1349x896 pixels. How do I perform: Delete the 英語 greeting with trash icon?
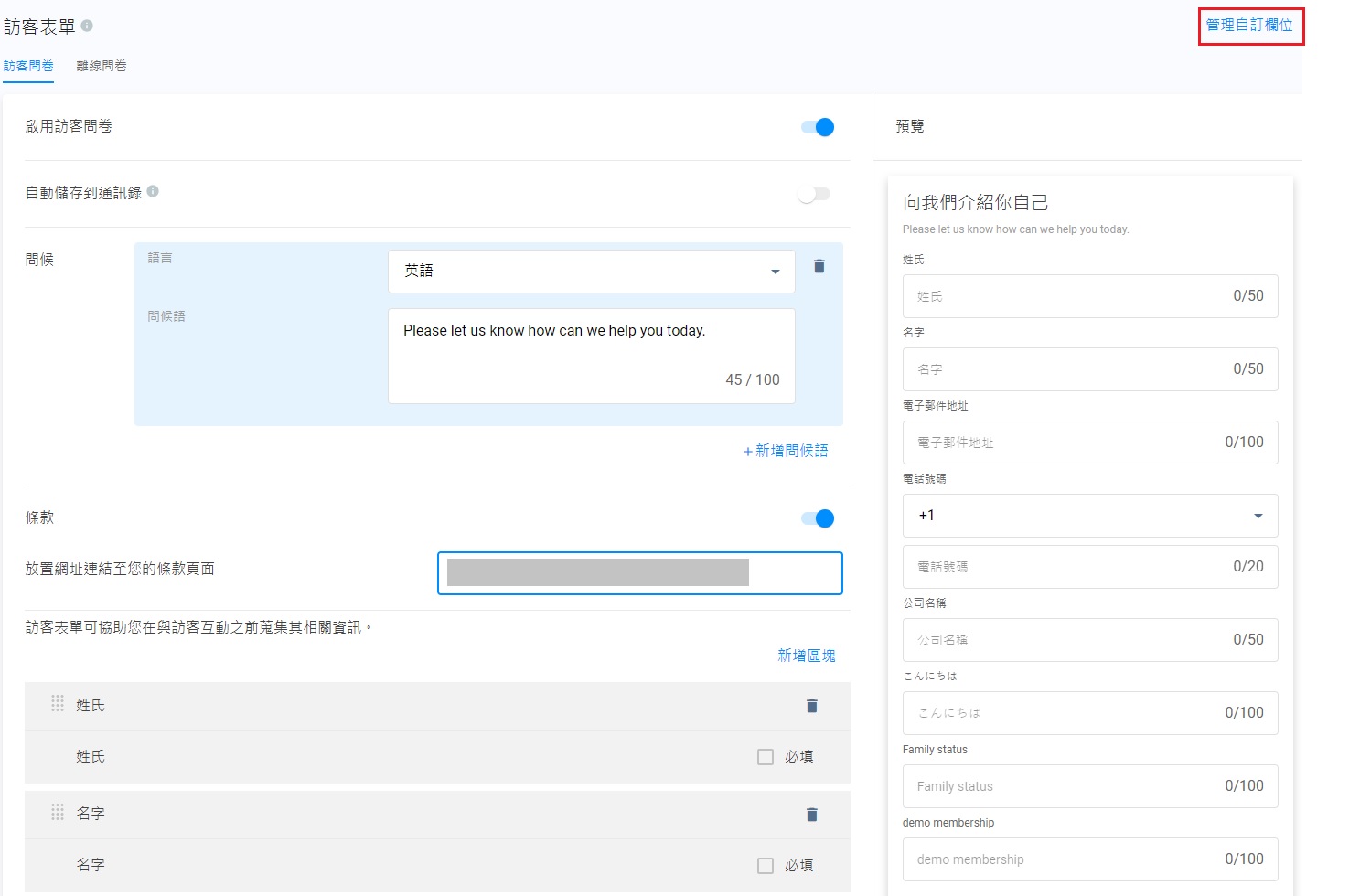(x=819, y=266)
